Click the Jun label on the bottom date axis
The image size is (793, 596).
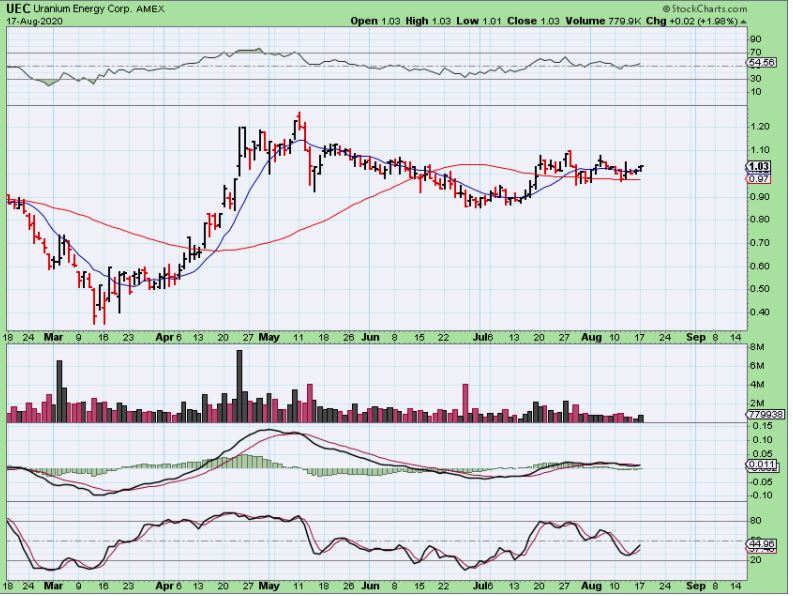pyautogui.click(x=370, y=586)
